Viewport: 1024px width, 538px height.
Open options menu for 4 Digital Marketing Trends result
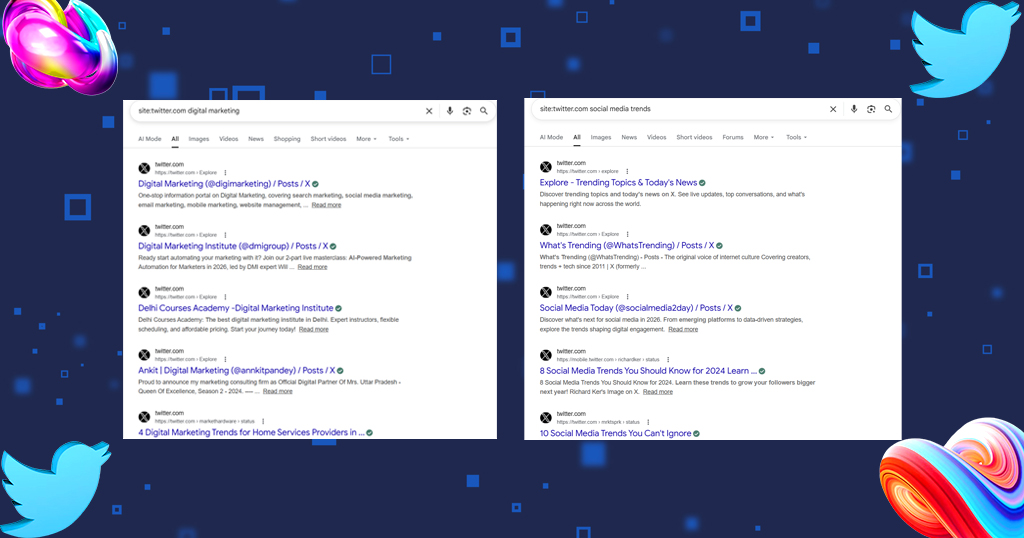(263, 421)
